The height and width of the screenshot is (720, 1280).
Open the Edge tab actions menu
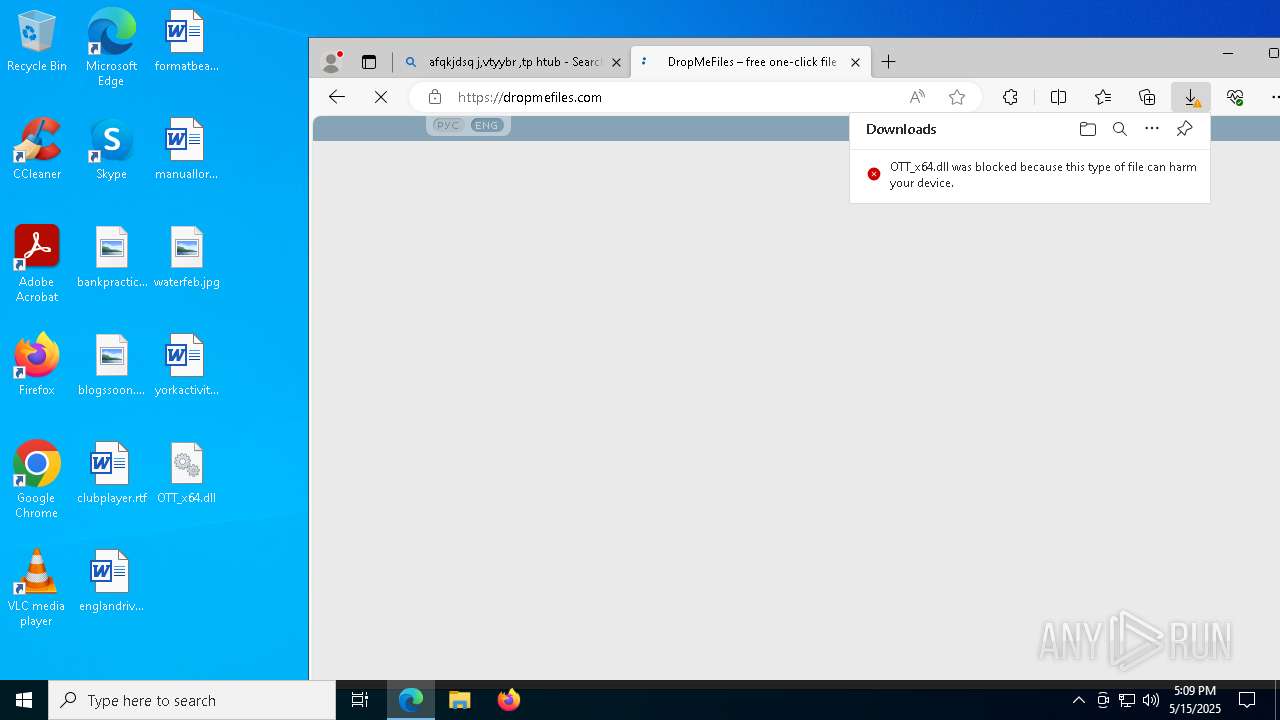pyautogui.click(x=369, y=62)
